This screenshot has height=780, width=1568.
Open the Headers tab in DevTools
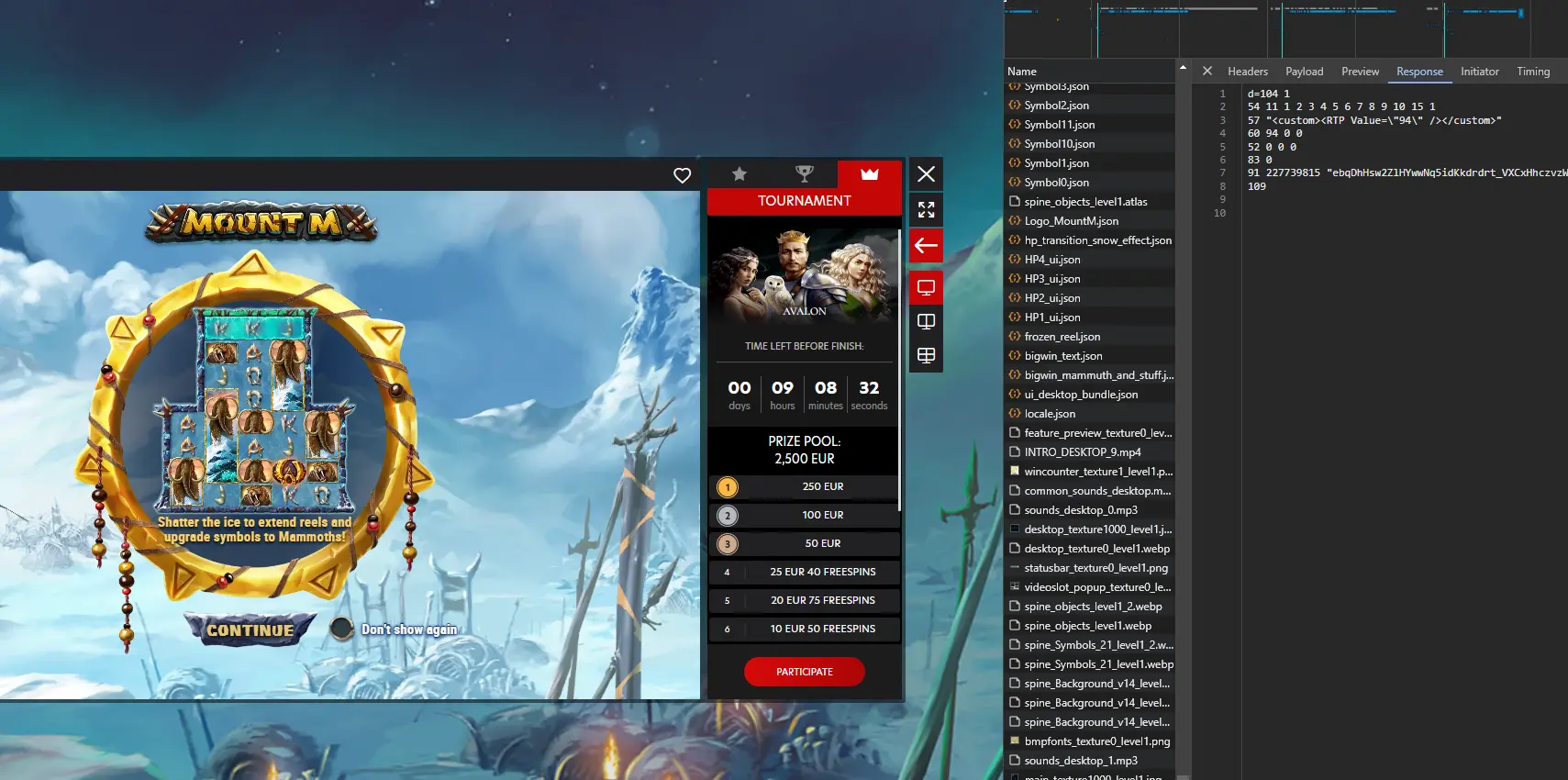(x=1248, y=72)
